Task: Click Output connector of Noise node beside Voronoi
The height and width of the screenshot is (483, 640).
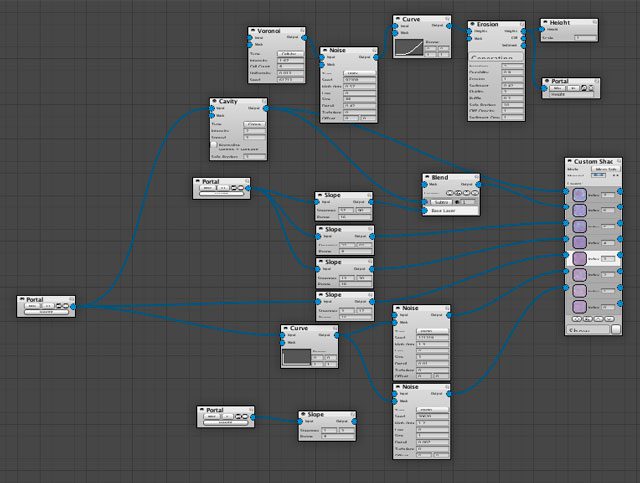Action: tap(376, 58)
